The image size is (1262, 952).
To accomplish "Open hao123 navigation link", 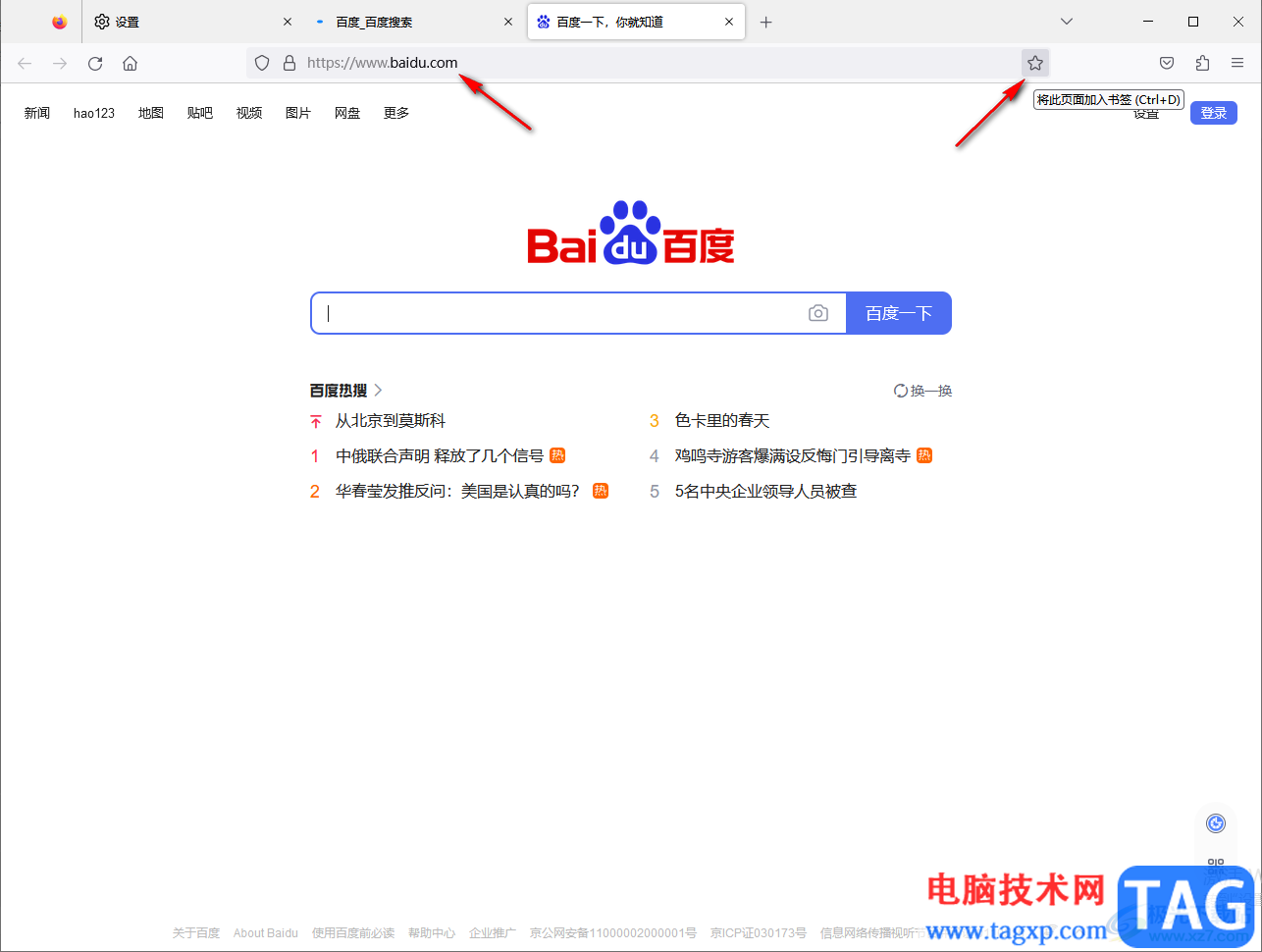I will pyautogui.click(x=94, y=113).
